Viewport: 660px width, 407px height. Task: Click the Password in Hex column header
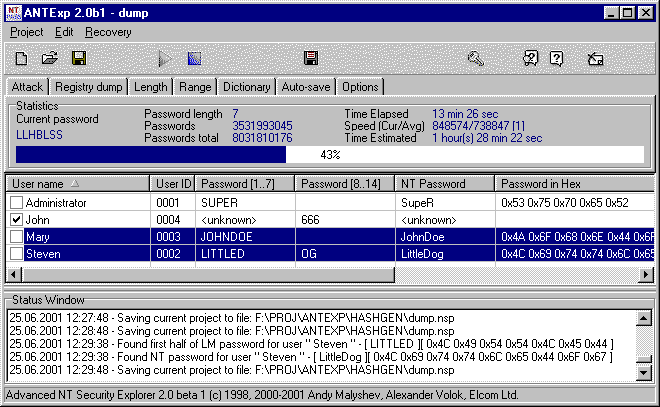575,184
